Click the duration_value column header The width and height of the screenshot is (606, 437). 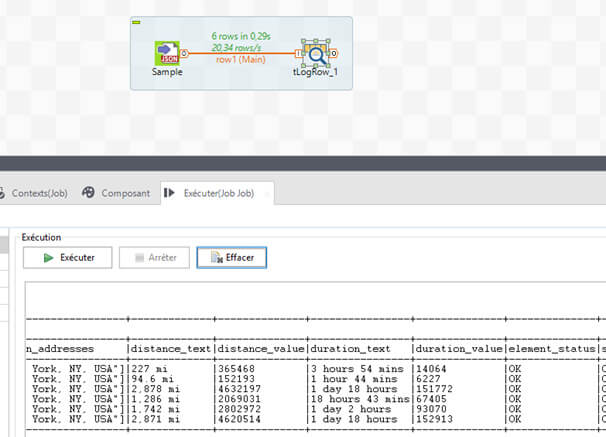pyautogui.click(x=459, y=349)
